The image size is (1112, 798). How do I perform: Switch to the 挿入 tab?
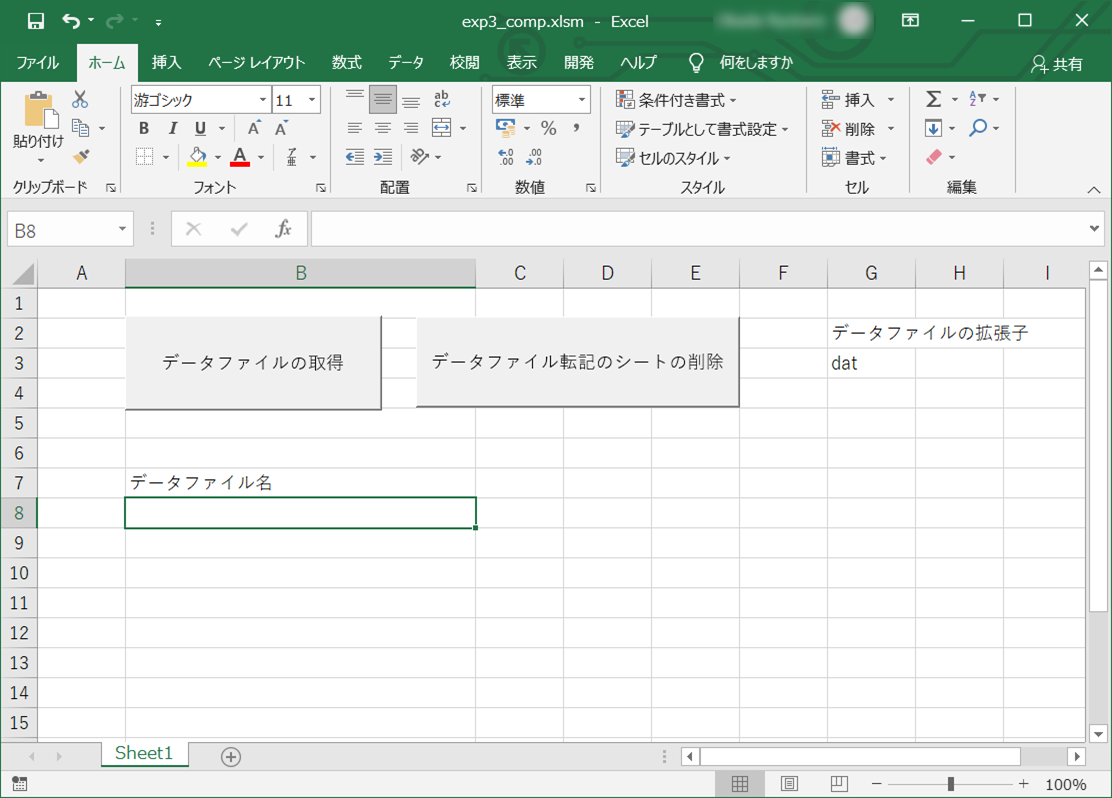tap(166, 62)
